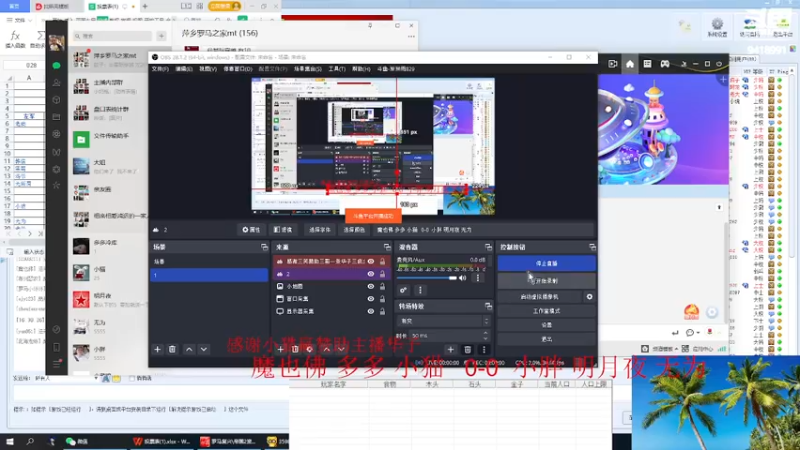
Task: Open WeChat chat more options ellipsis
Action: [x=411, y=37]
